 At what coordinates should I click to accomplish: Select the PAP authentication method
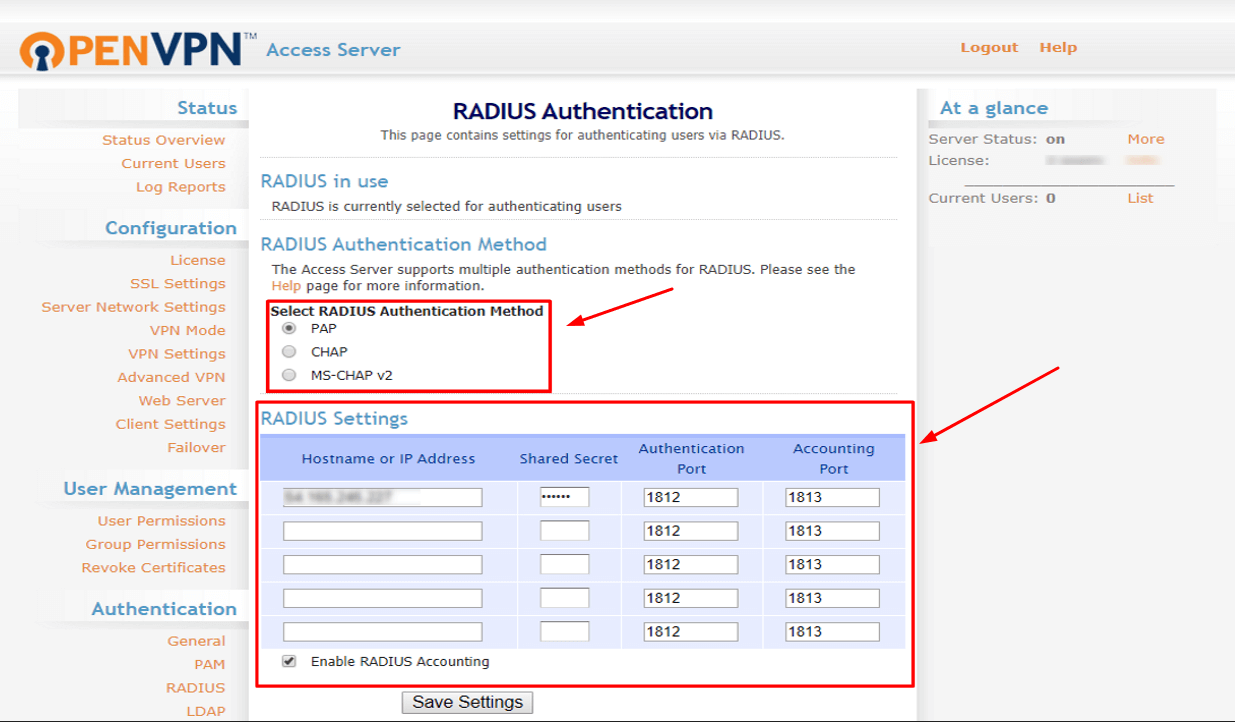[289, 328]
